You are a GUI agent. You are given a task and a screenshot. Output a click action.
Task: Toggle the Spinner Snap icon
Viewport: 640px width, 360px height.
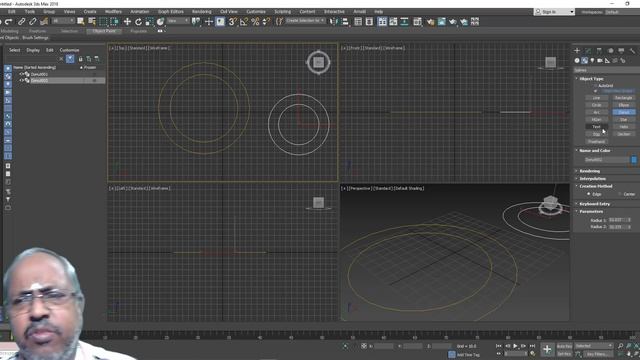click(x=267, y=22)
